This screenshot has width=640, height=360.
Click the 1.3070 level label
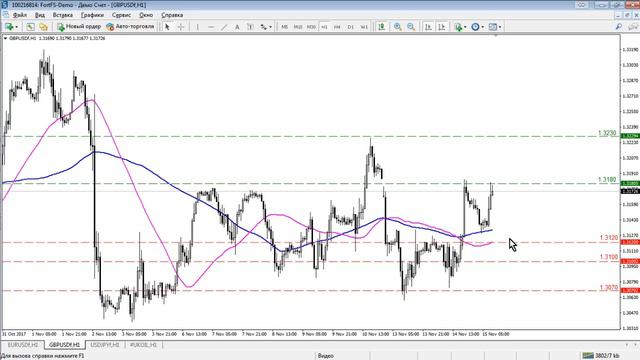[609, 288]
